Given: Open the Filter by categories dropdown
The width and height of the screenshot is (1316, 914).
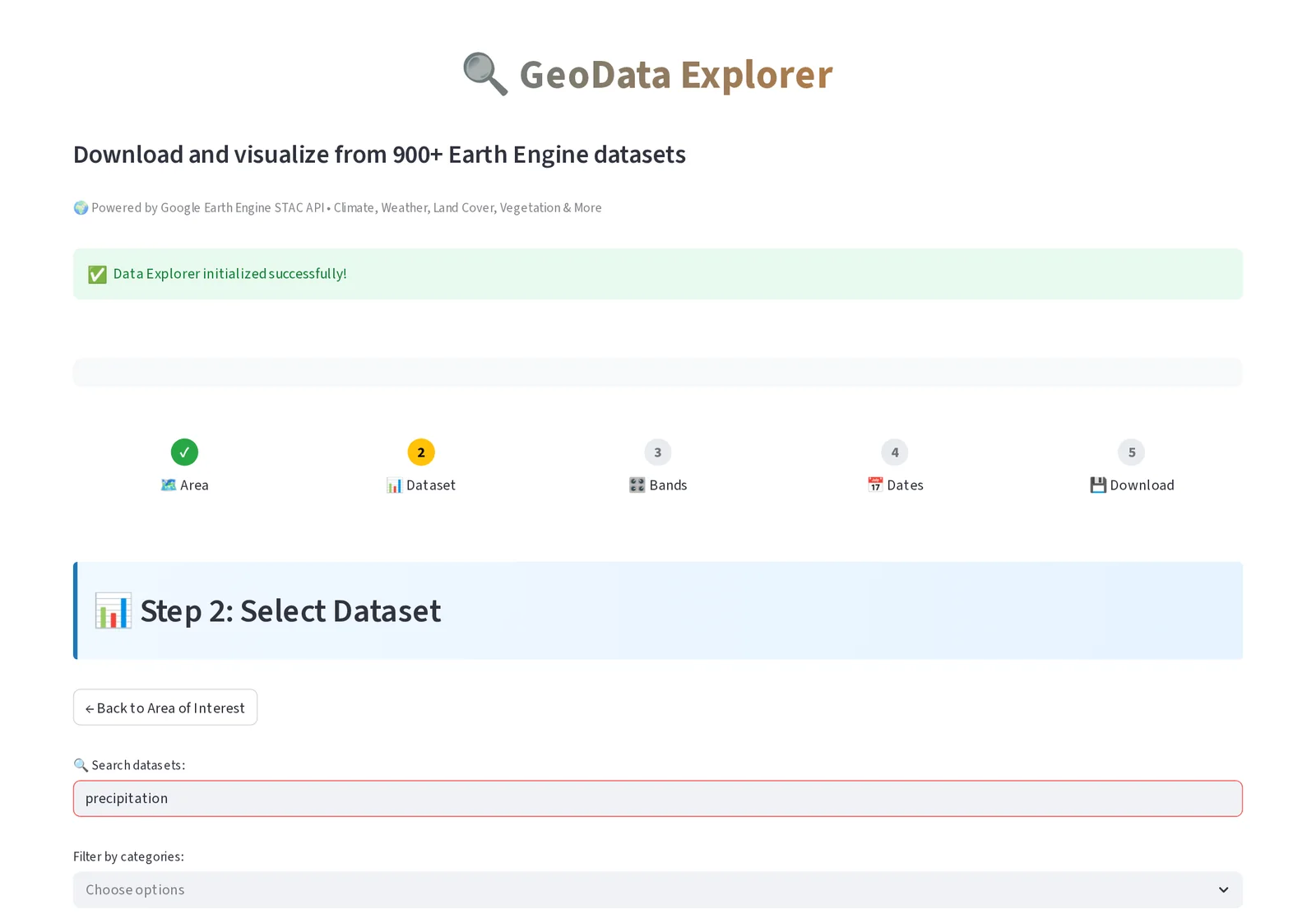Looking at the screenshot, I should tap(658, 890).
